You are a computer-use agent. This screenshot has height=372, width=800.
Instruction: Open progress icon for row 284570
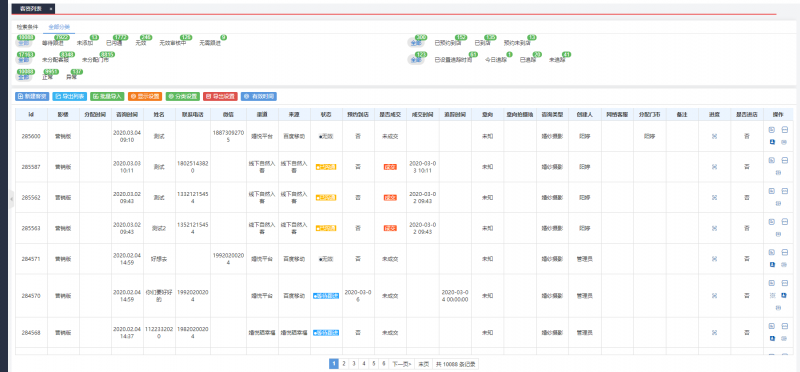tap(714, 295)
